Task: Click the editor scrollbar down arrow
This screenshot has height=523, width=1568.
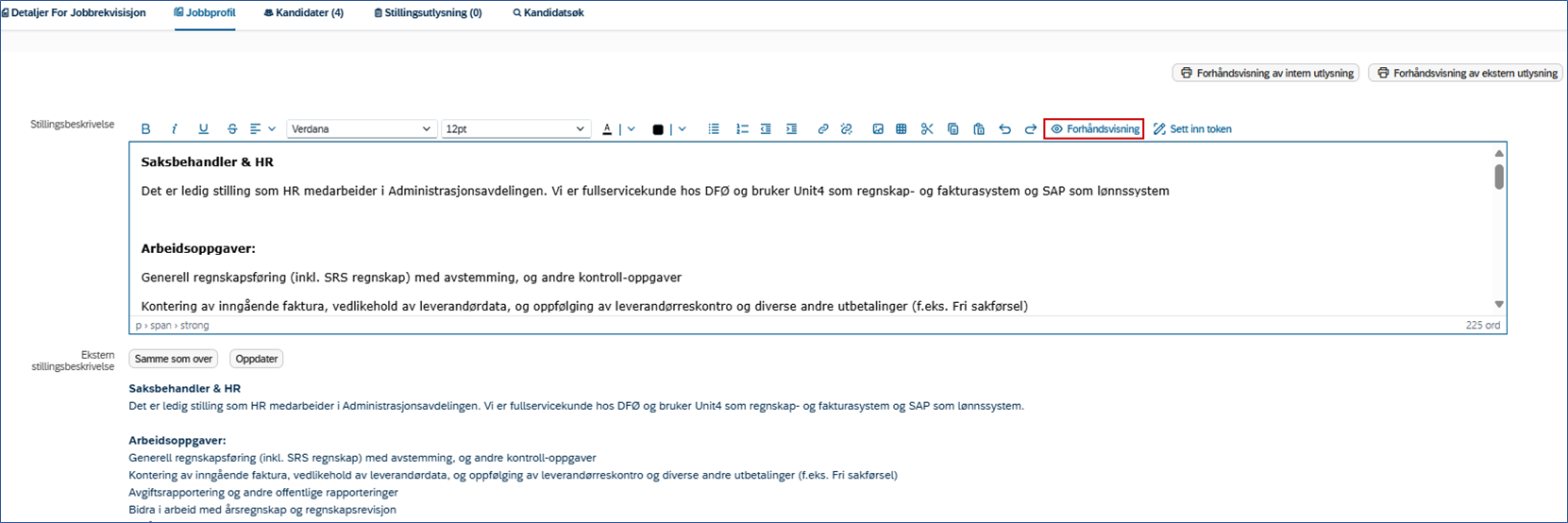Action: tap(1498, 304)
